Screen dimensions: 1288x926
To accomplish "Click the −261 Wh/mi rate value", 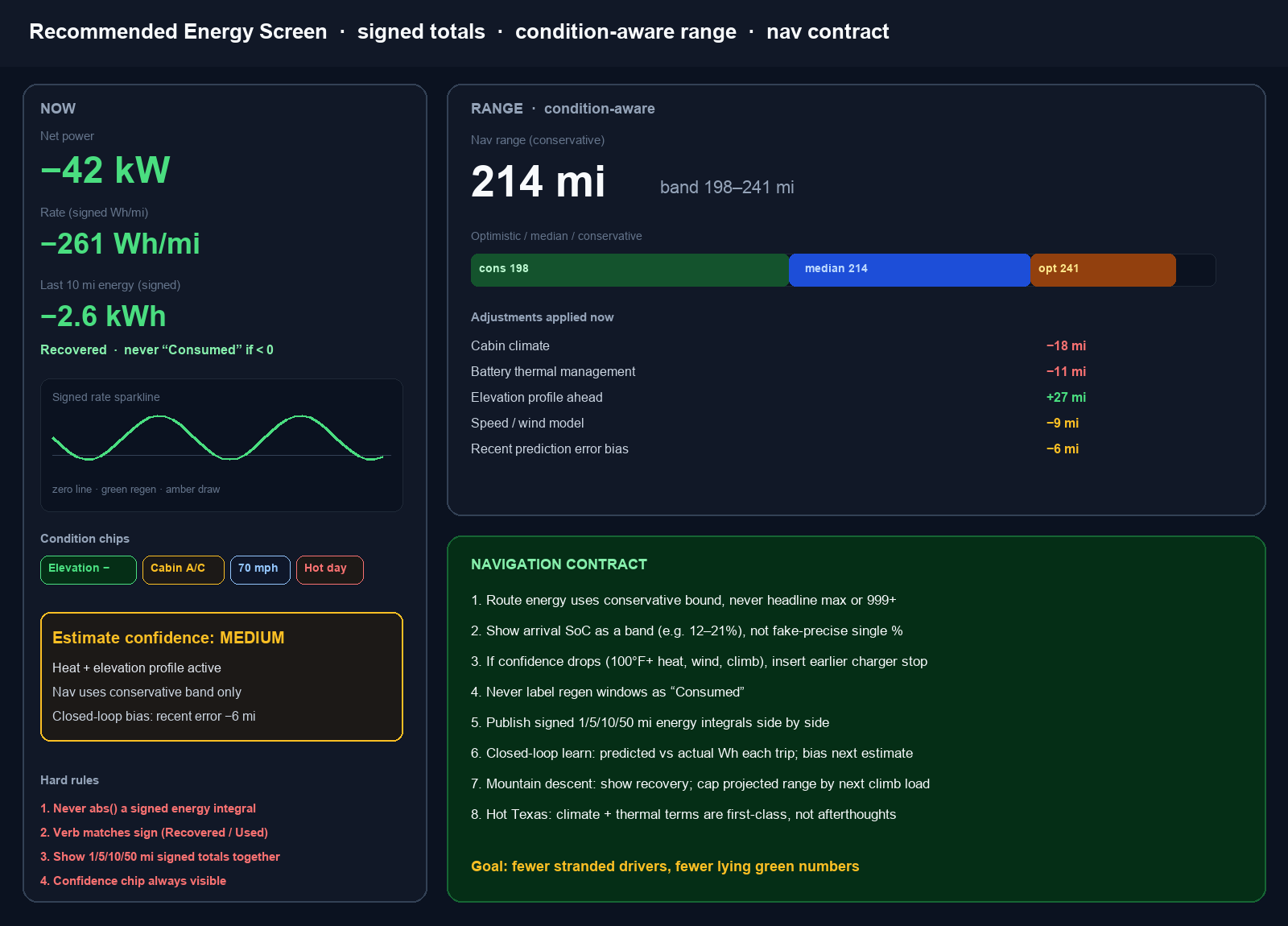I will 120,244.
